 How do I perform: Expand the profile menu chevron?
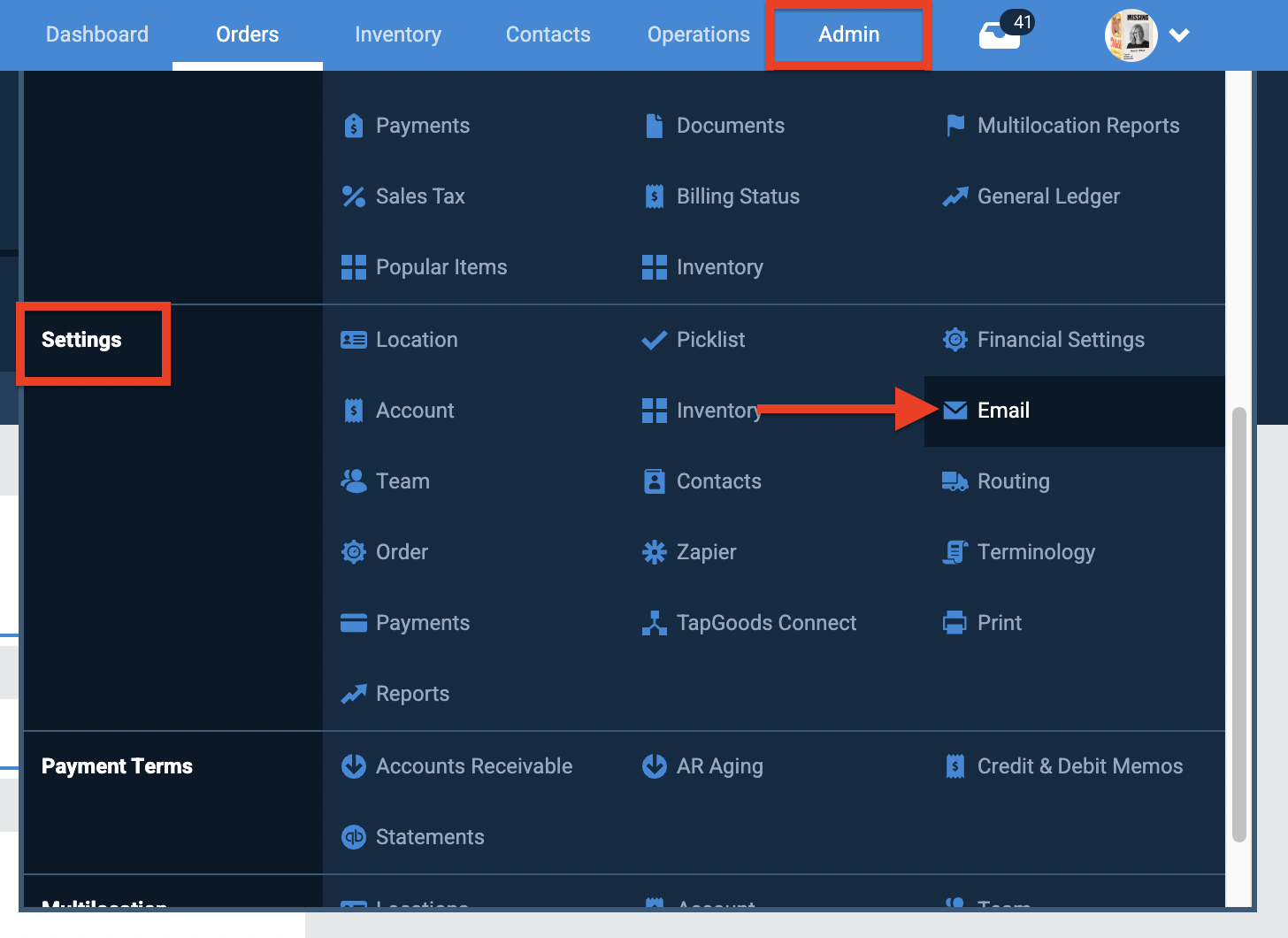click(1180, 35)
